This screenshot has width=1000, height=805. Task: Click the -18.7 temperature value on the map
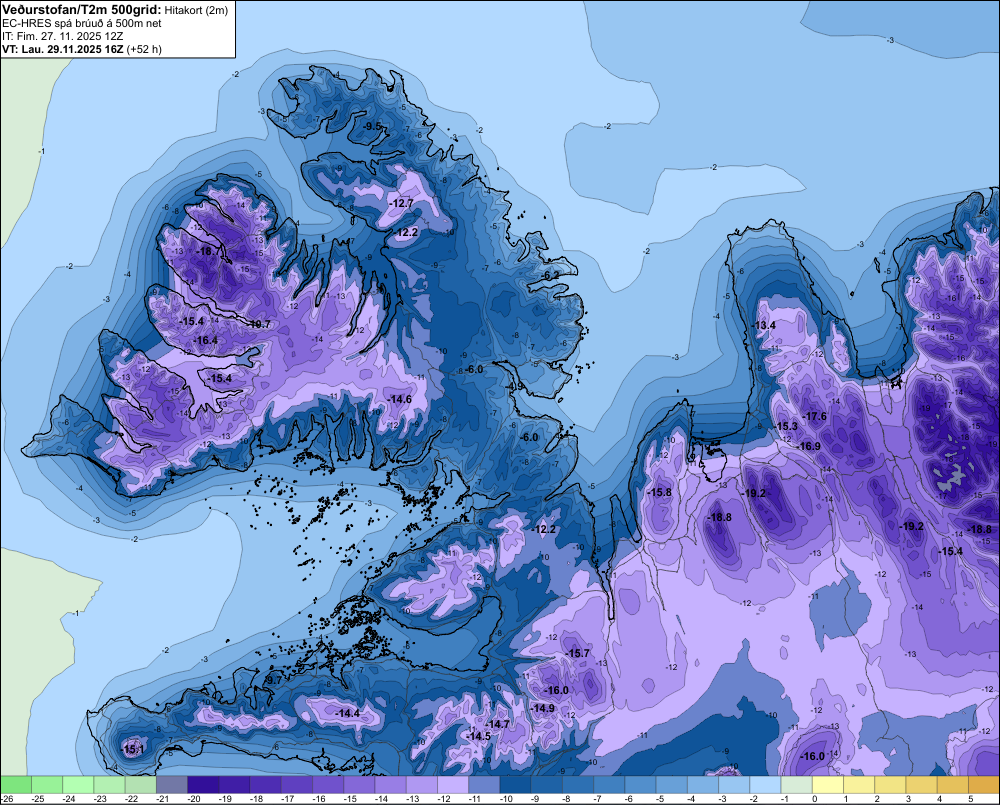click(208, 252)
